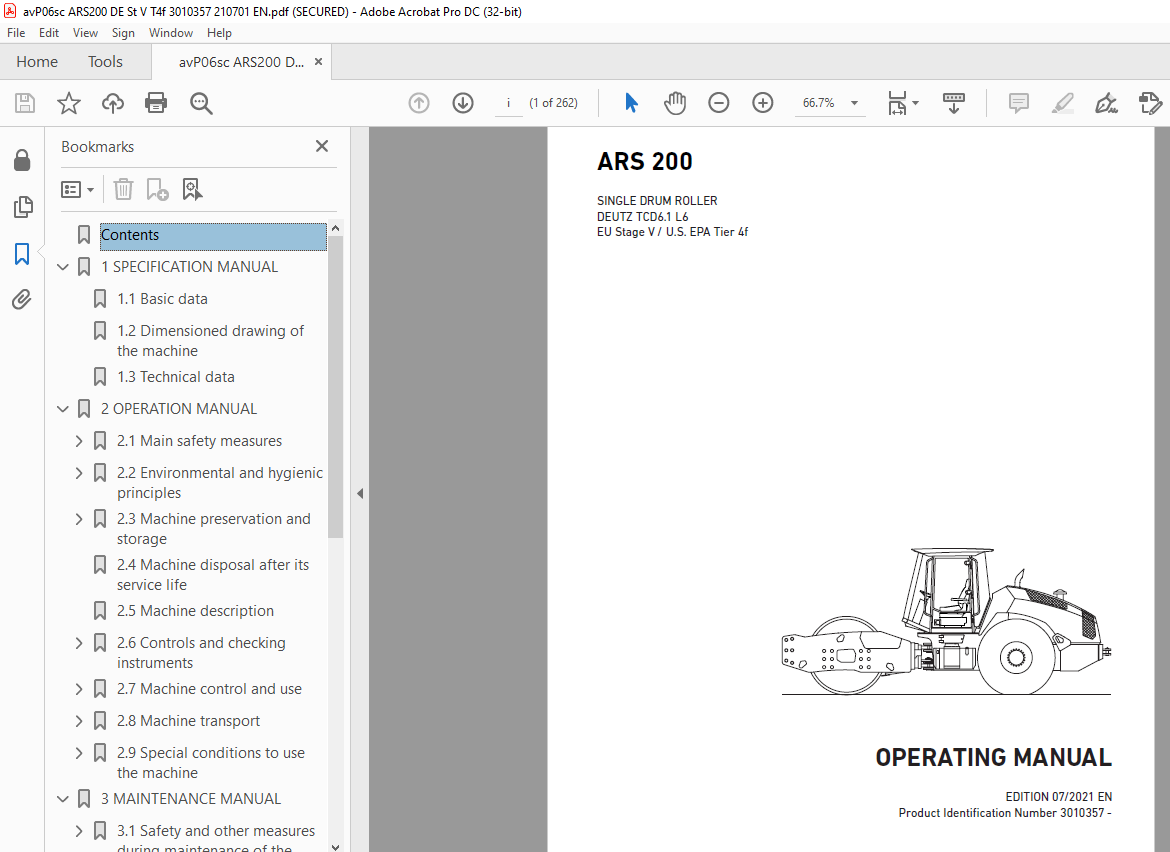Expand 2.3 Machine preservation and storage
Viewport: 1170px width, 852px height.
point(79,519)
